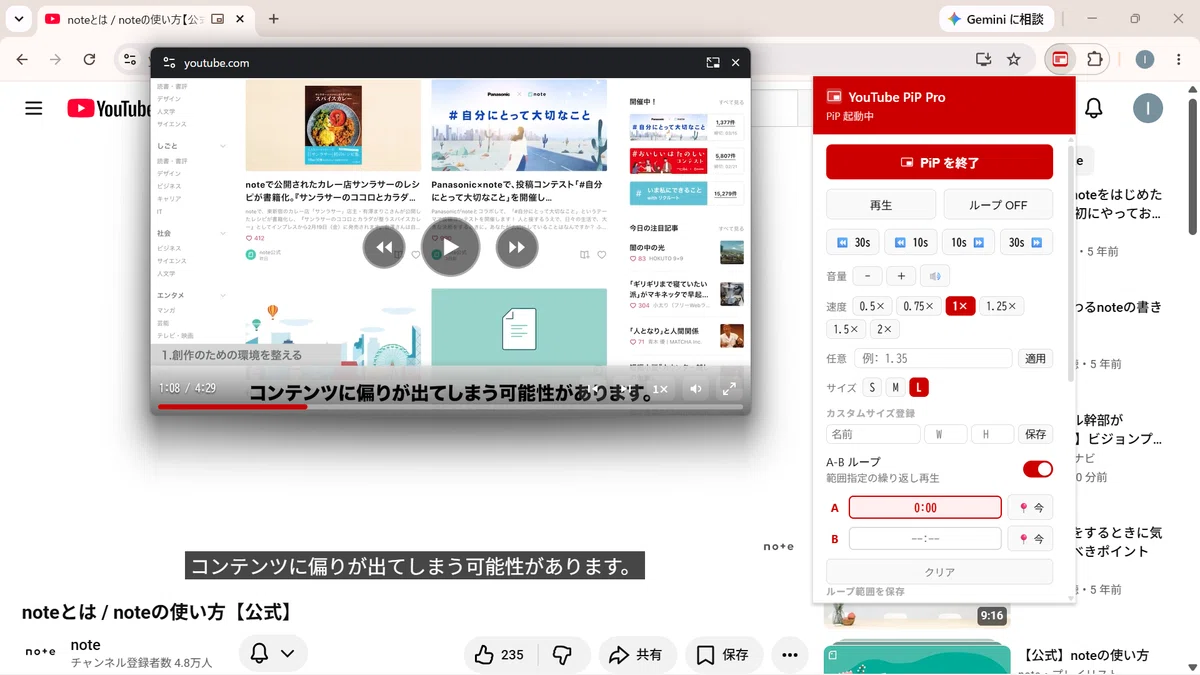Image resolution: width=1200 pixels, height=675 pixels.
Task: Open the YouTube account avatar menu
Action: tap(1148, 108)
